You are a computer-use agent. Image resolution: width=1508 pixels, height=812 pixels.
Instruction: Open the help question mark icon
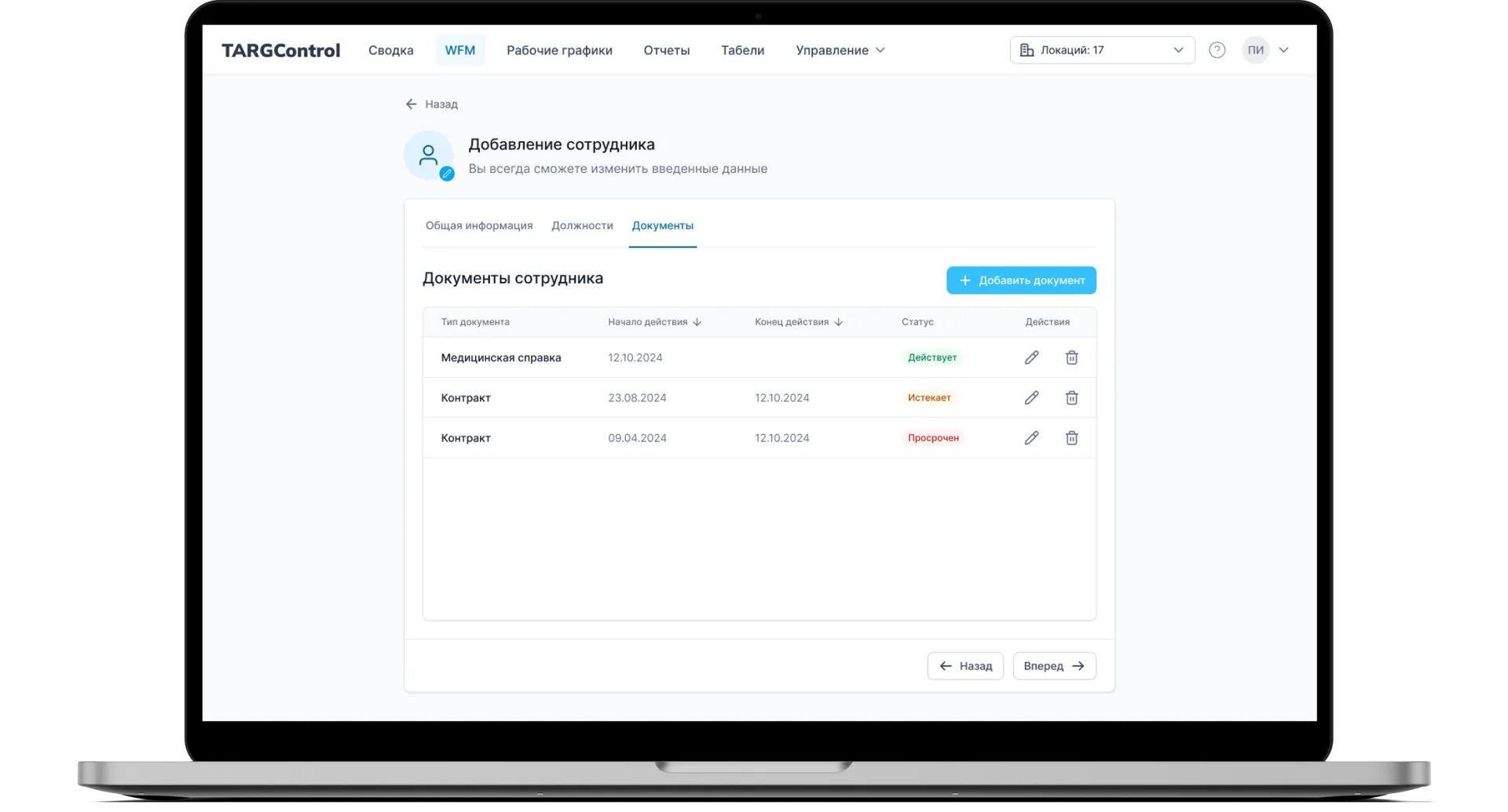(1217, 50)
